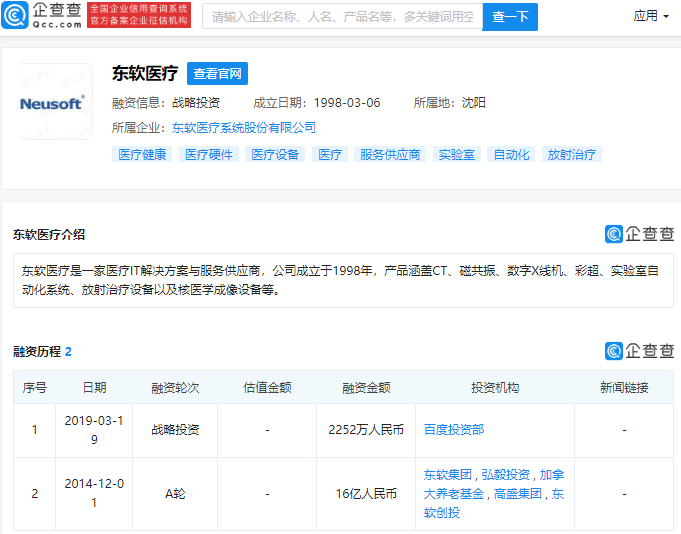
Task: Open the 应用 dropdown menu
Action: (x=650, y=16)
